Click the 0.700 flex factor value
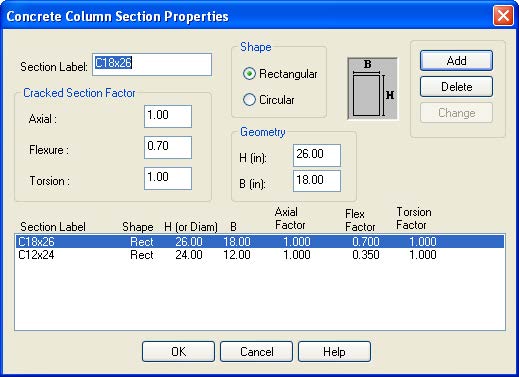 366,241
